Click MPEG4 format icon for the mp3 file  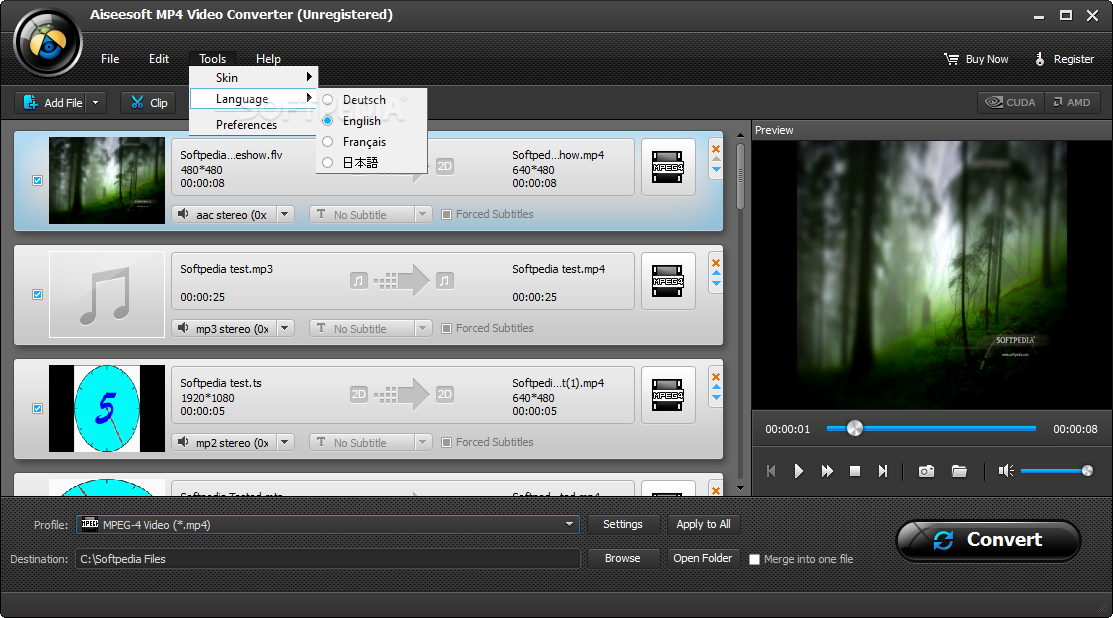[668, 281]
